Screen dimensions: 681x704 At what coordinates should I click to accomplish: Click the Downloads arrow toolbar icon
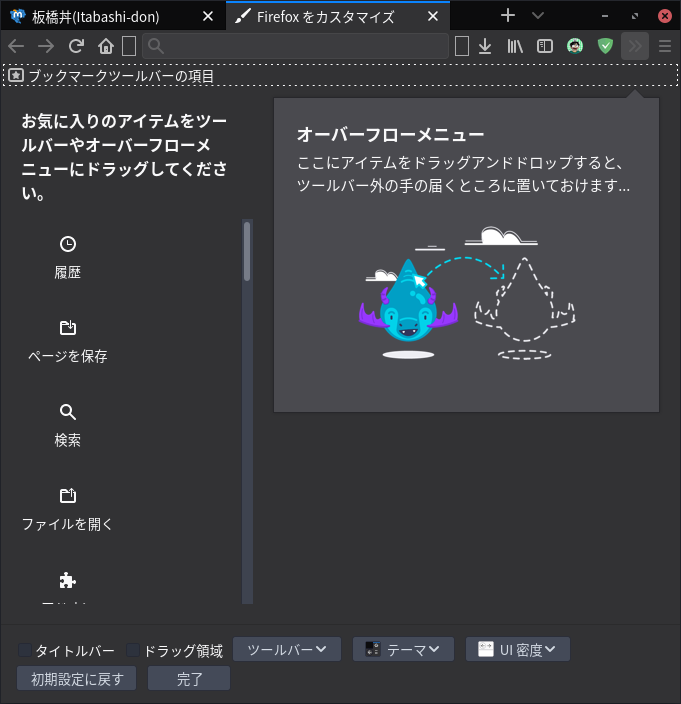pyautogui.click(x=485, y=46)
